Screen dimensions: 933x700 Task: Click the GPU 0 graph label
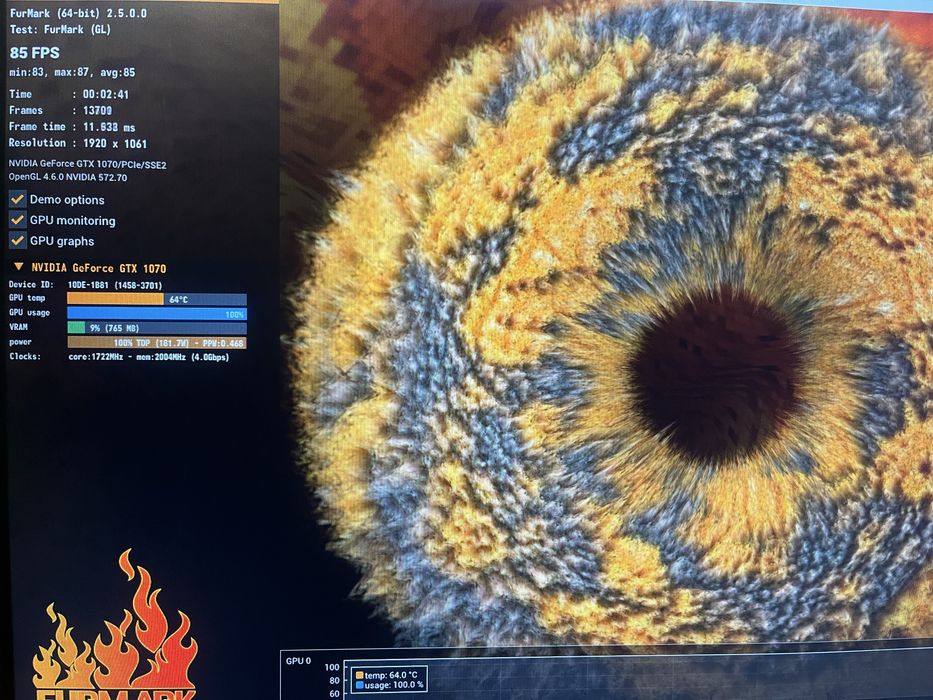pos(298,661)
